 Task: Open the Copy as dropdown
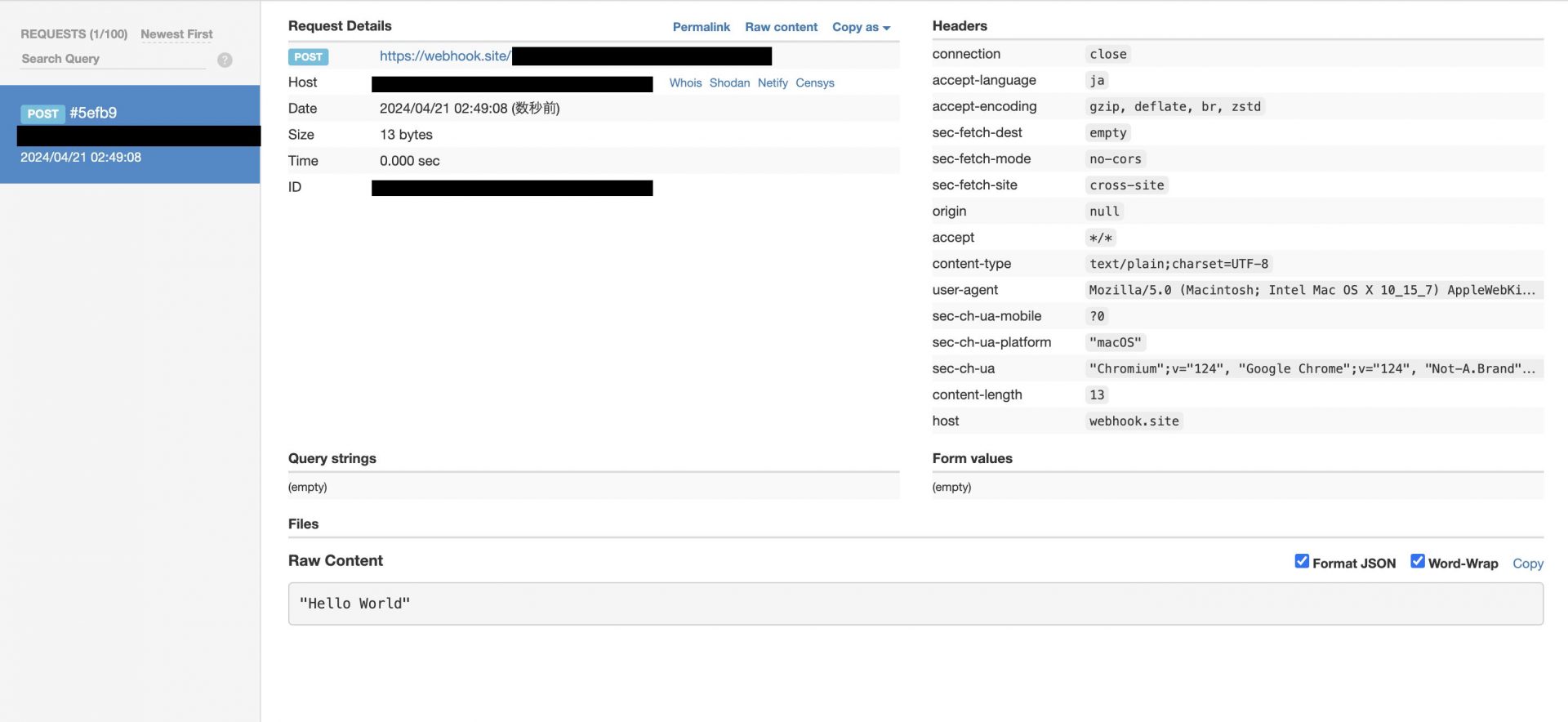click(861, 27)
